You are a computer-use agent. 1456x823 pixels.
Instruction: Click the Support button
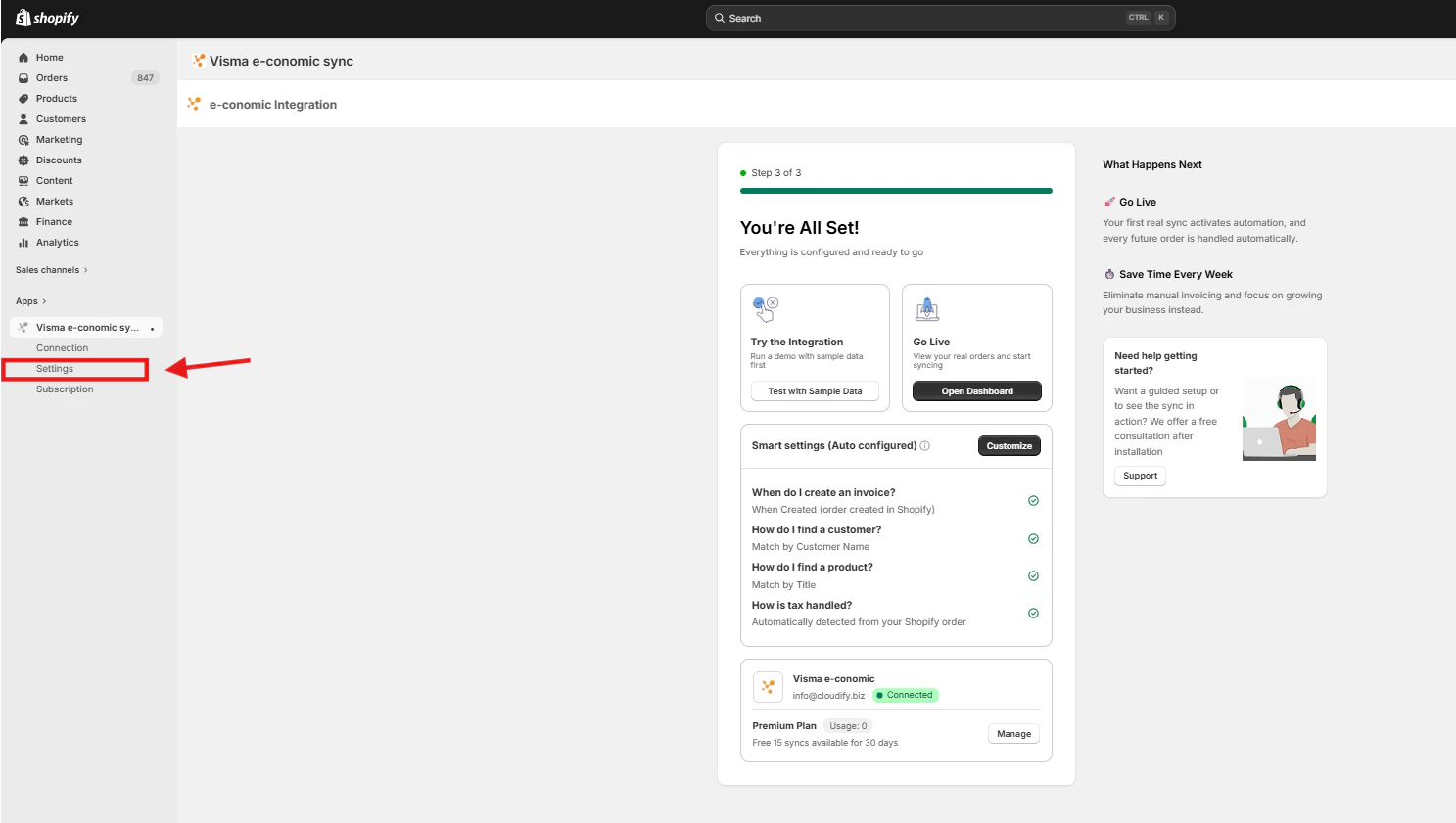[x=1141, y=476]
